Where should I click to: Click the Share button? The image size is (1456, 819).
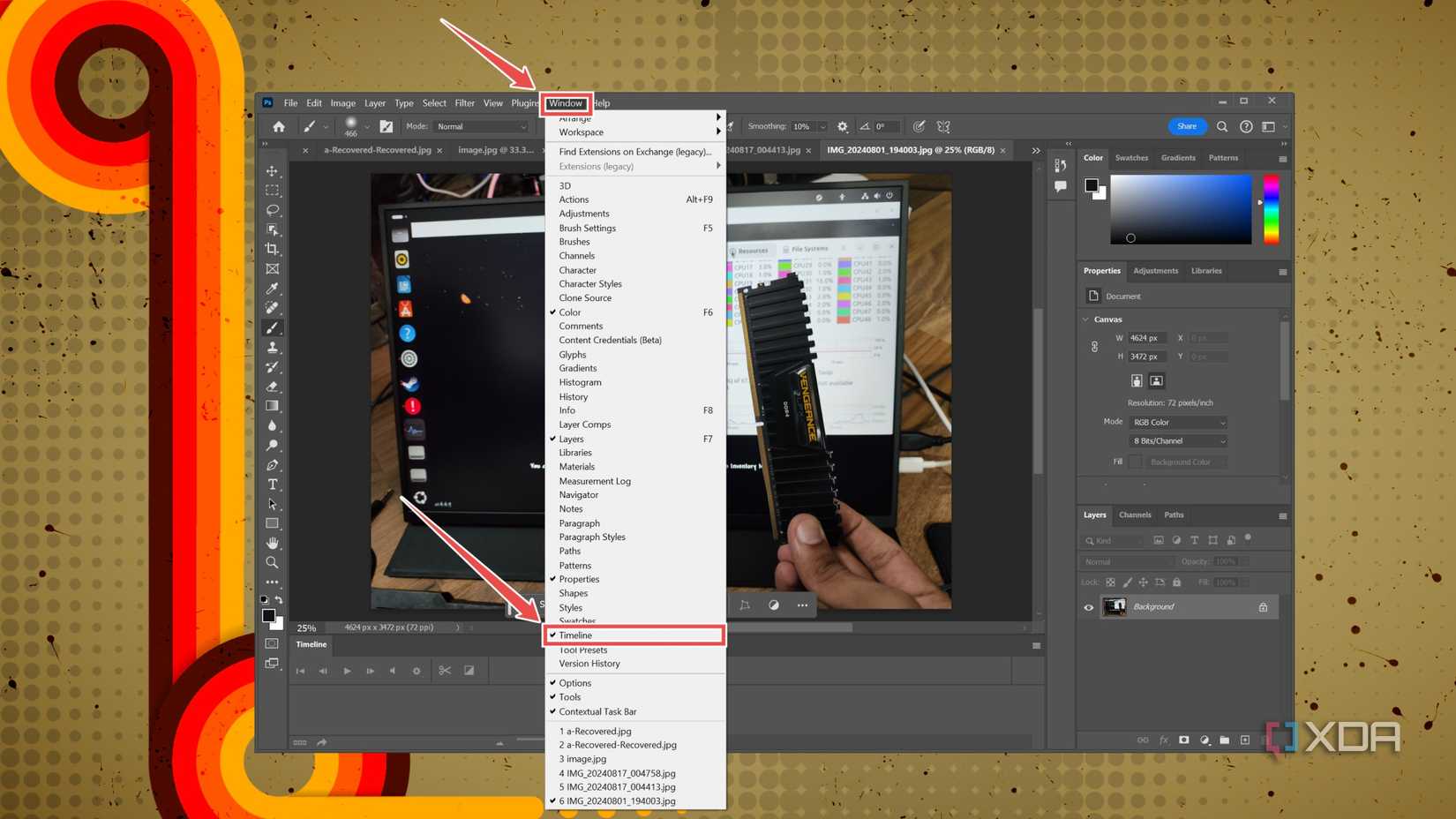[x=1187, y=126]
